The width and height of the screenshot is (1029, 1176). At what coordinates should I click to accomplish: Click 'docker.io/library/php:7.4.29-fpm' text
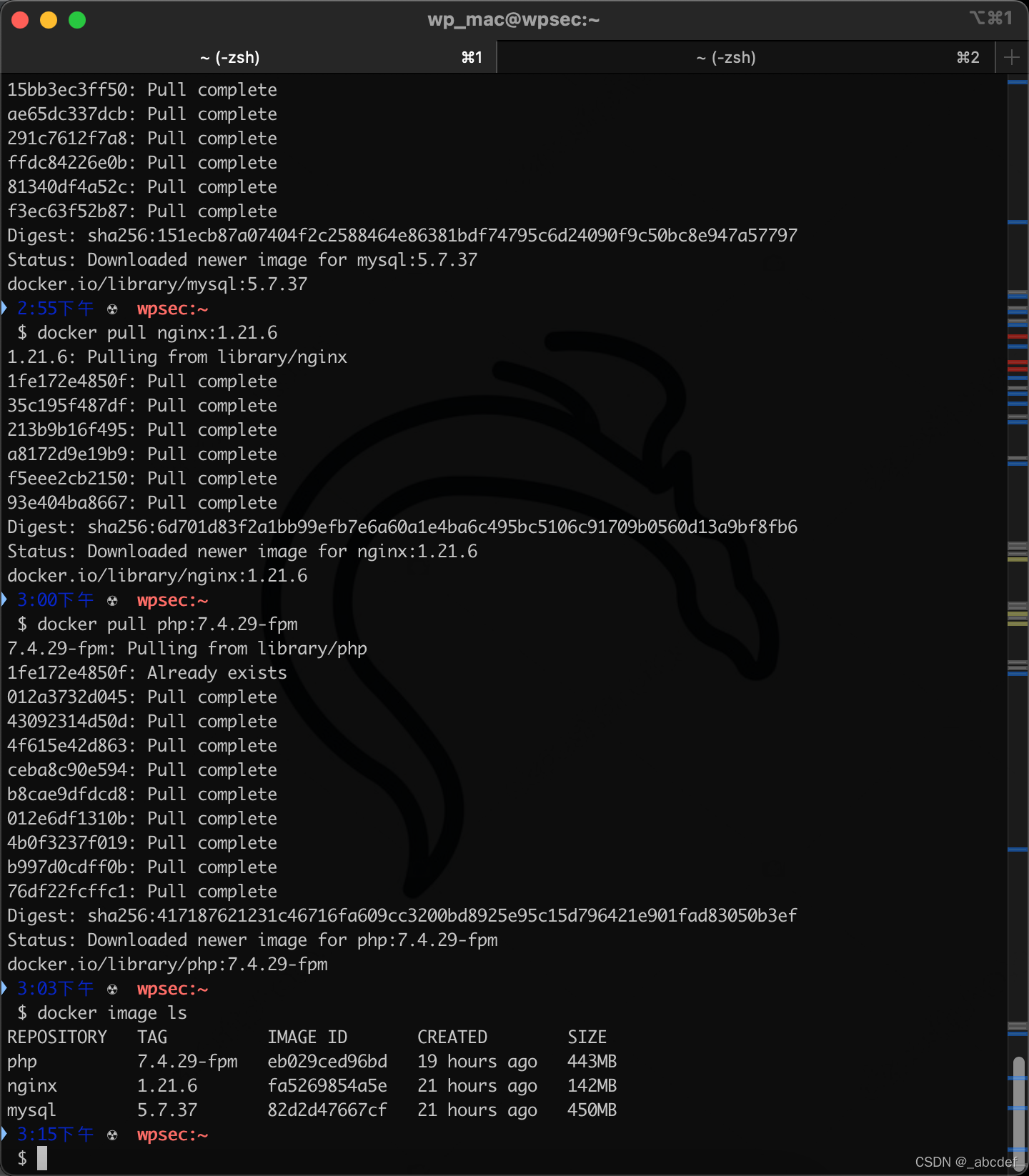pyautogui.click(x=167, y=965)
